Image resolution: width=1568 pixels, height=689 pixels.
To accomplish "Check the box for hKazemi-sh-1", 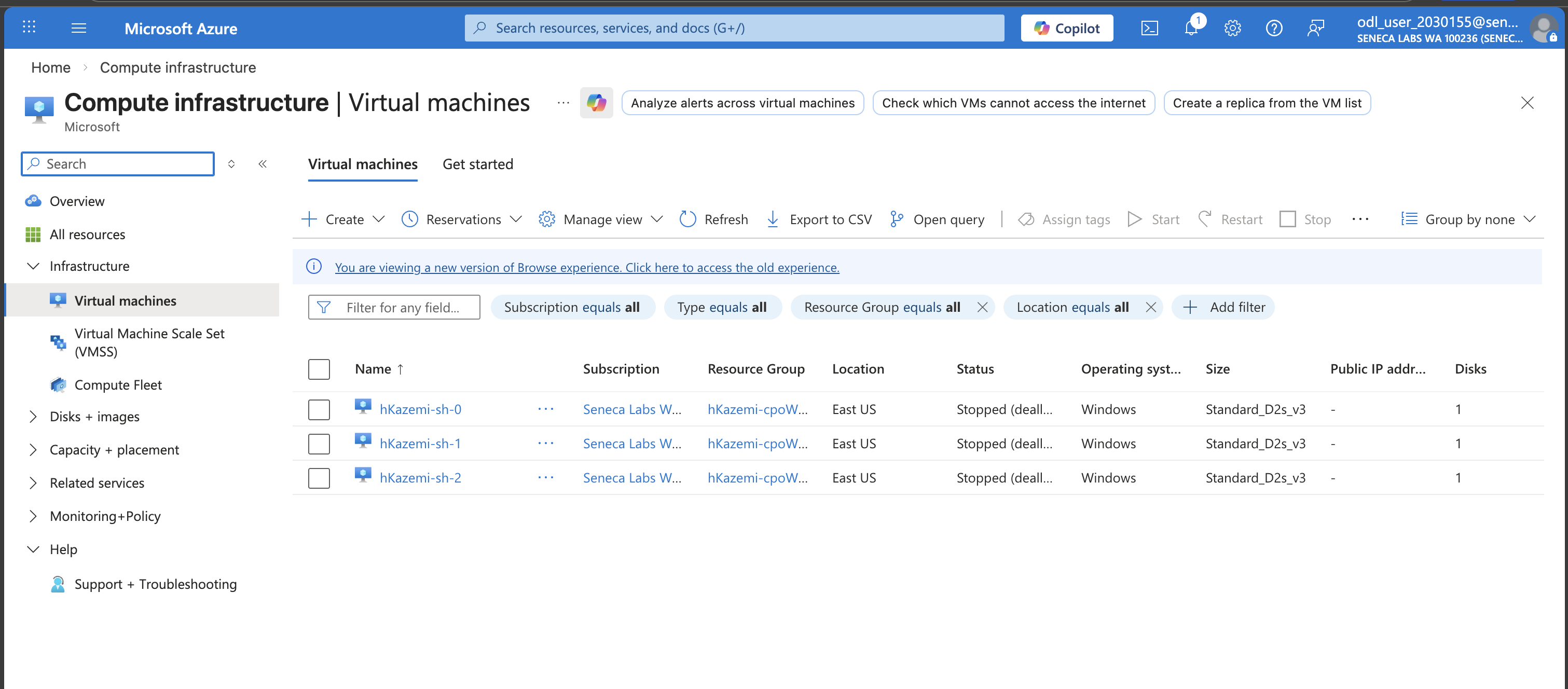I will 319,443.
